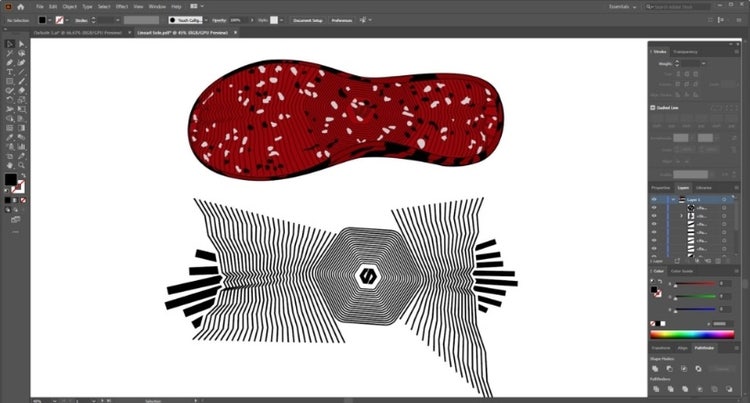Hide the fourth sublayer under Layer 1
This screenshot has width=750, height=403.
click(654, 232)
